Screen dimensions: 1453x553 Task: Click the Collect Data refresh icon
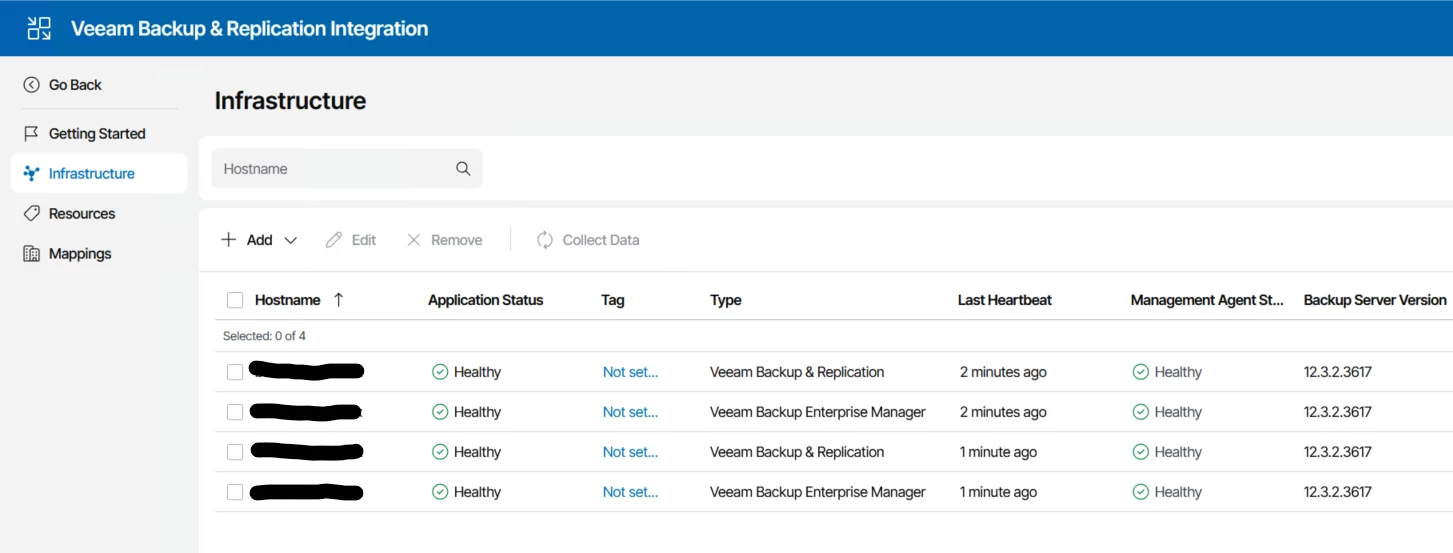[545, 240]
